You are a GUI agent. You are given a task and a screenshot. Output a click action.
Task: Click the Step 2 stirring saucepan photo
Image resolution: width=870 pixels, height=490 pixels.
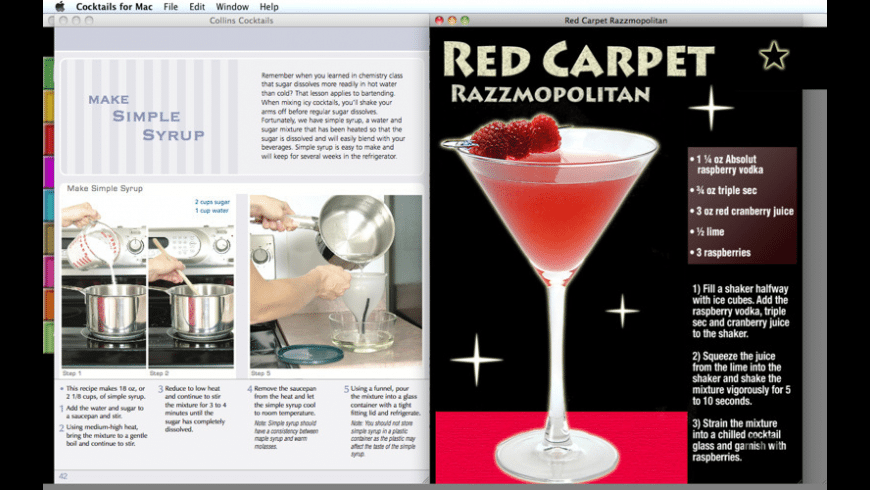191,296
